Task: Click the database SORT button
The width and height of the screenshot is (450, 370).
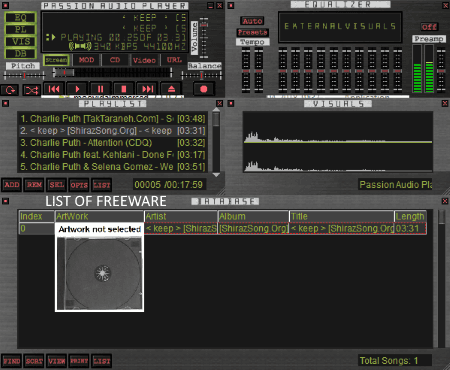Action: [x=34, y=361]
